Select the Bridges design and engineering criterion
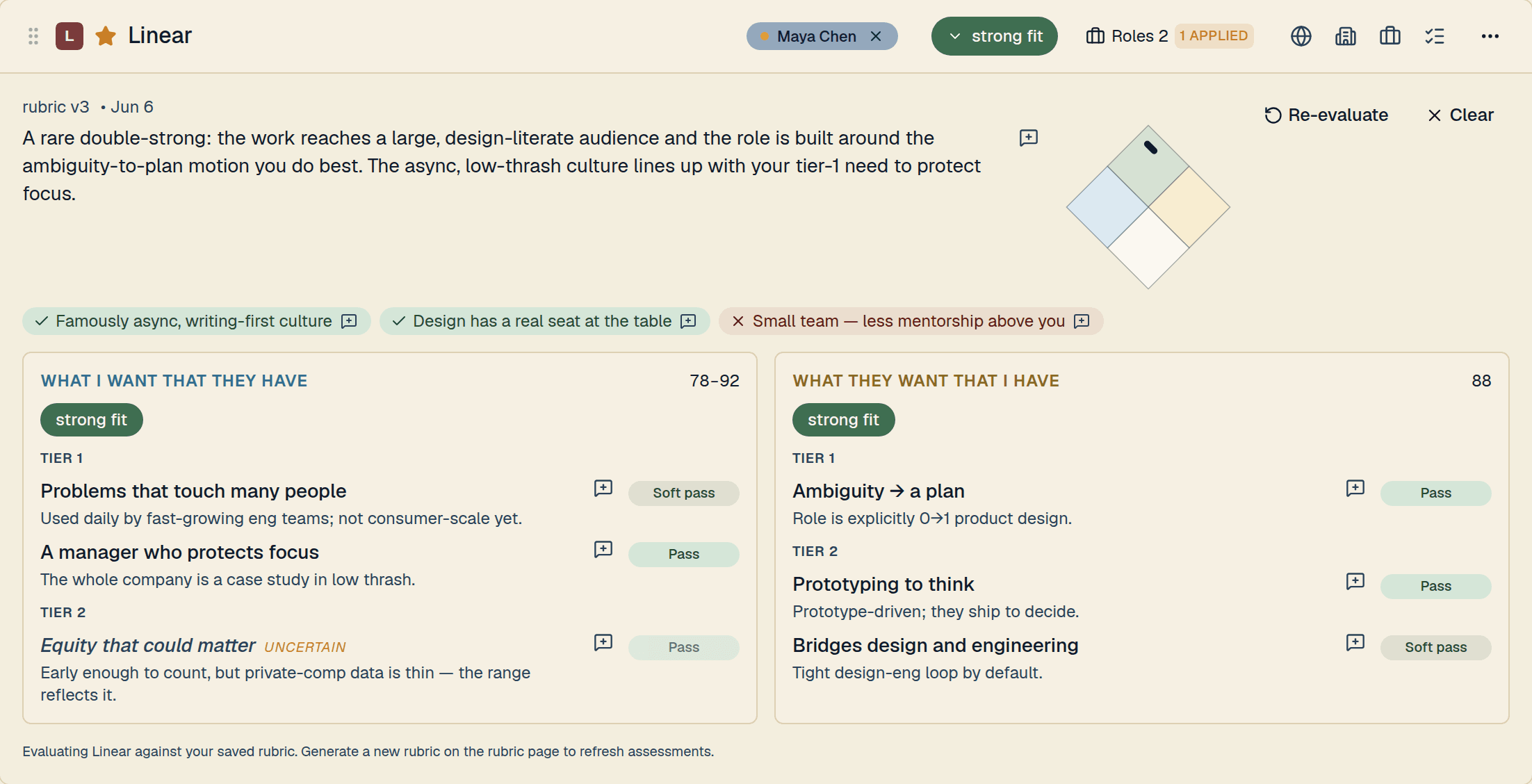Image resolution: width=1532 pixels, height=784 pixels. 936,646
